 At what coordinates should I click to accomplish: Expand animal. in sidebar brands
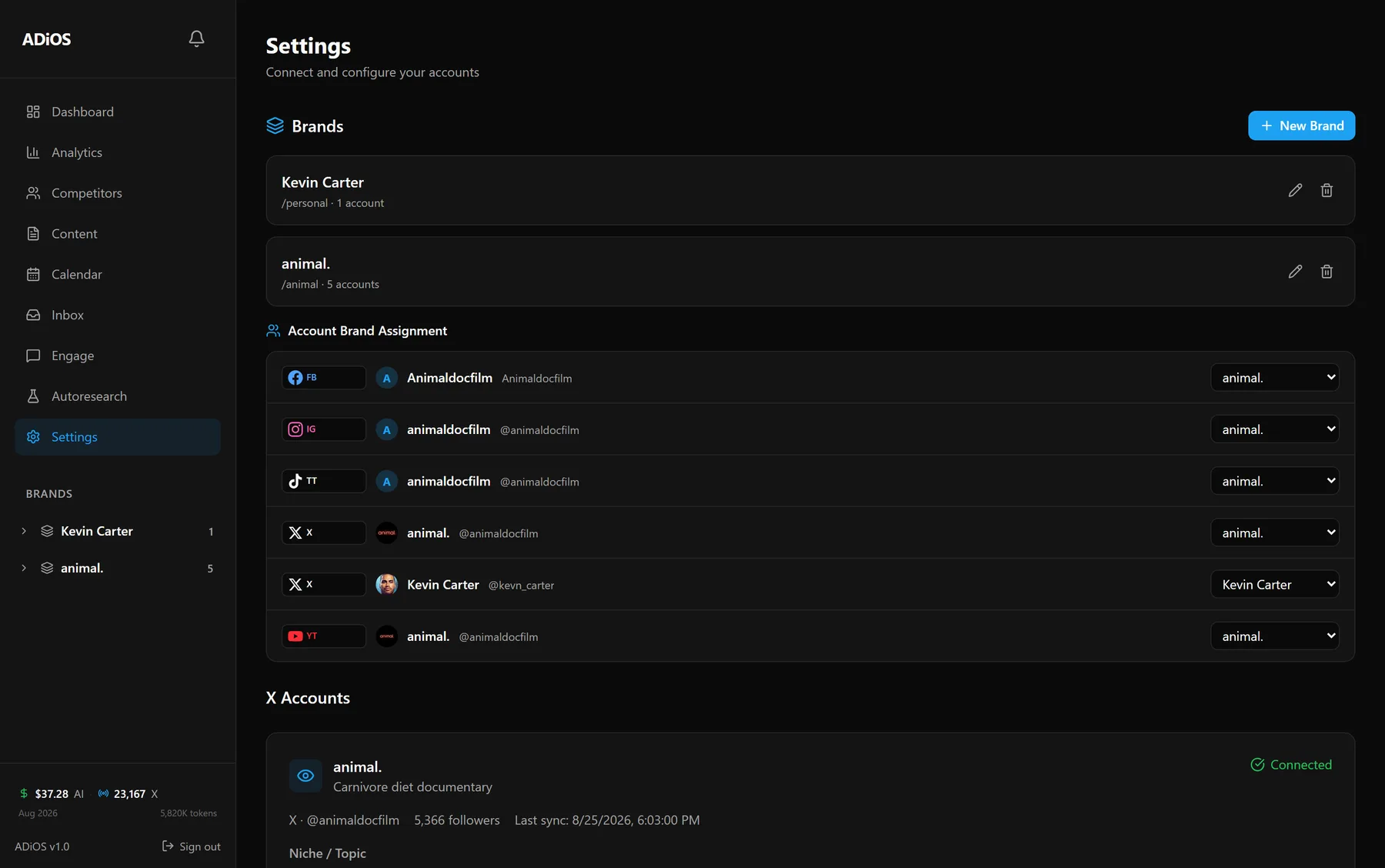click(x=24, y=568)
